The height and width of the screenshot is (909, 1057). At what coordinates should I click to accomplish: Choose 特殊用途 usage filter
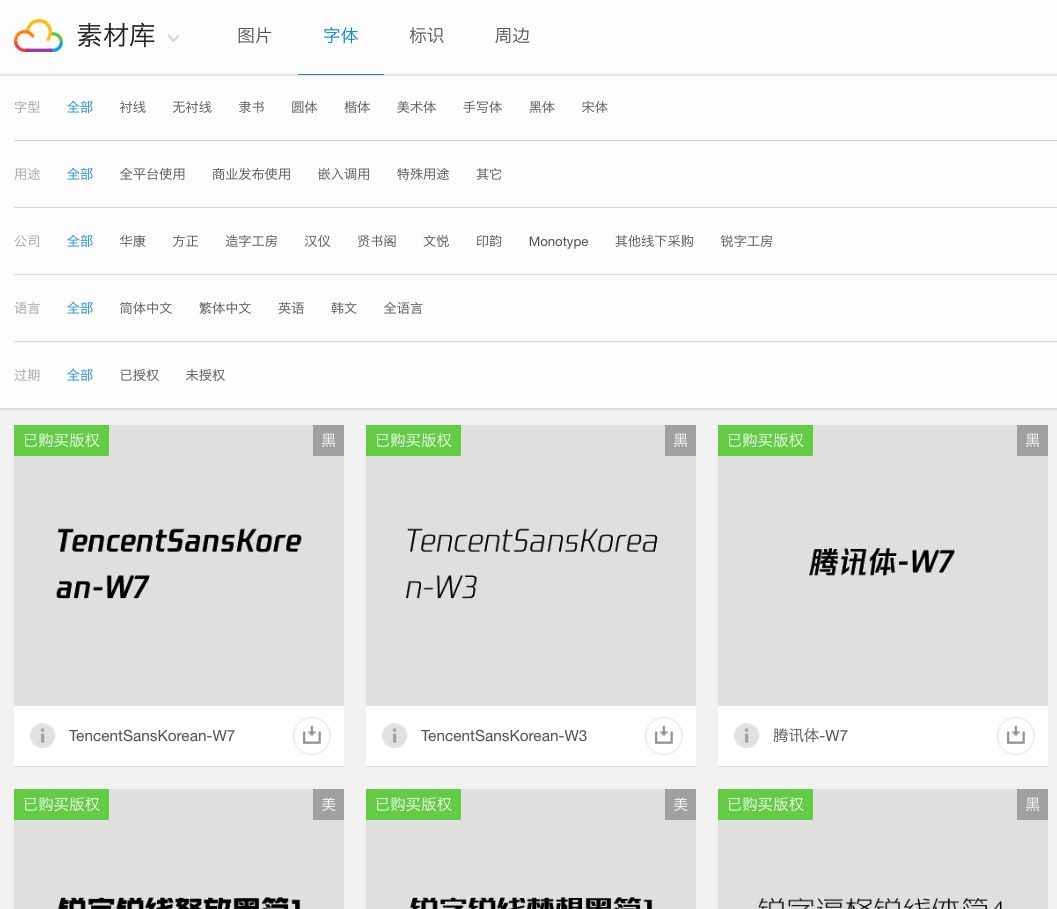coord(423,174)
